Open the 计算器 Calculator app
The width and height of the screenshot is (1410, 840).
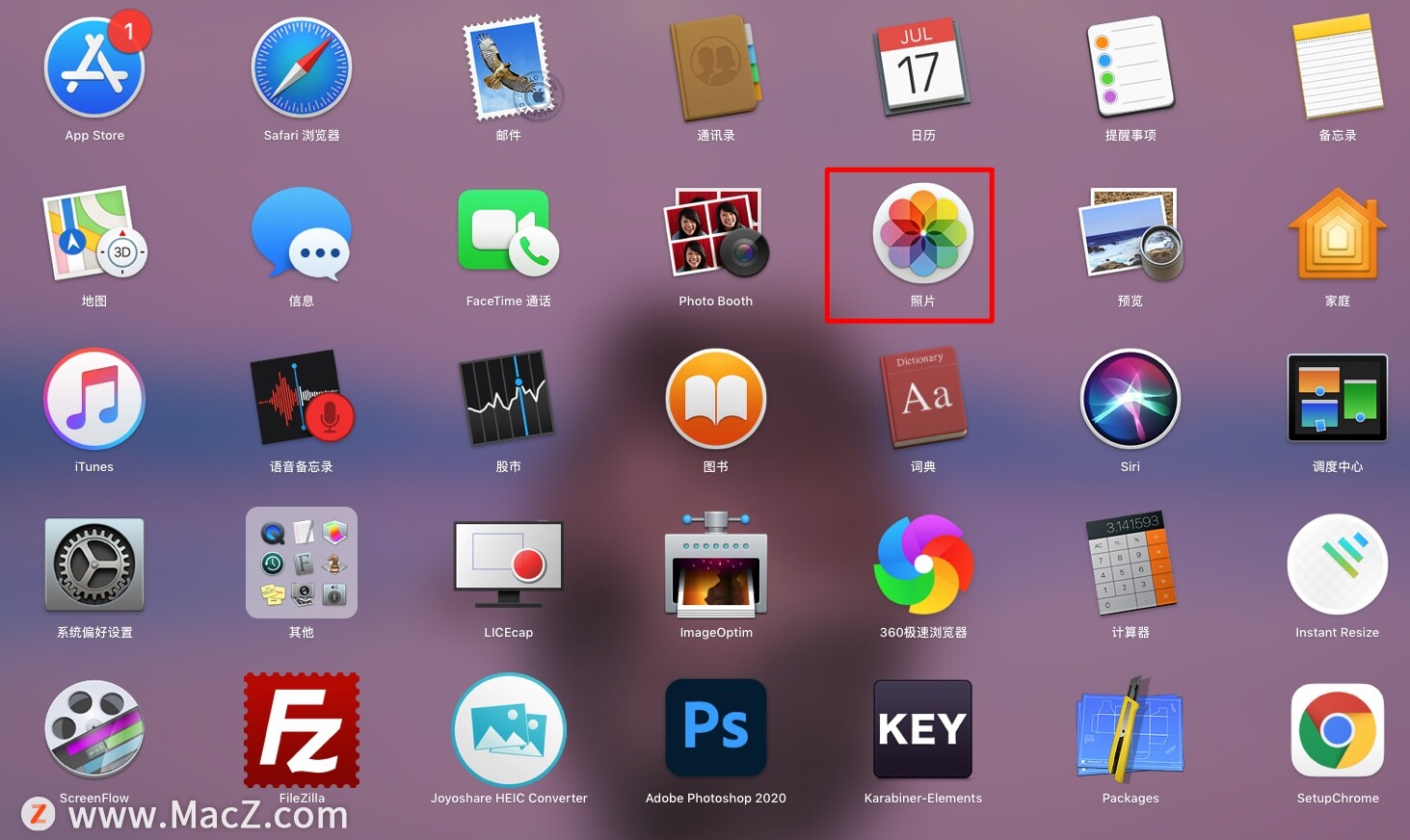pos(1131,565)
